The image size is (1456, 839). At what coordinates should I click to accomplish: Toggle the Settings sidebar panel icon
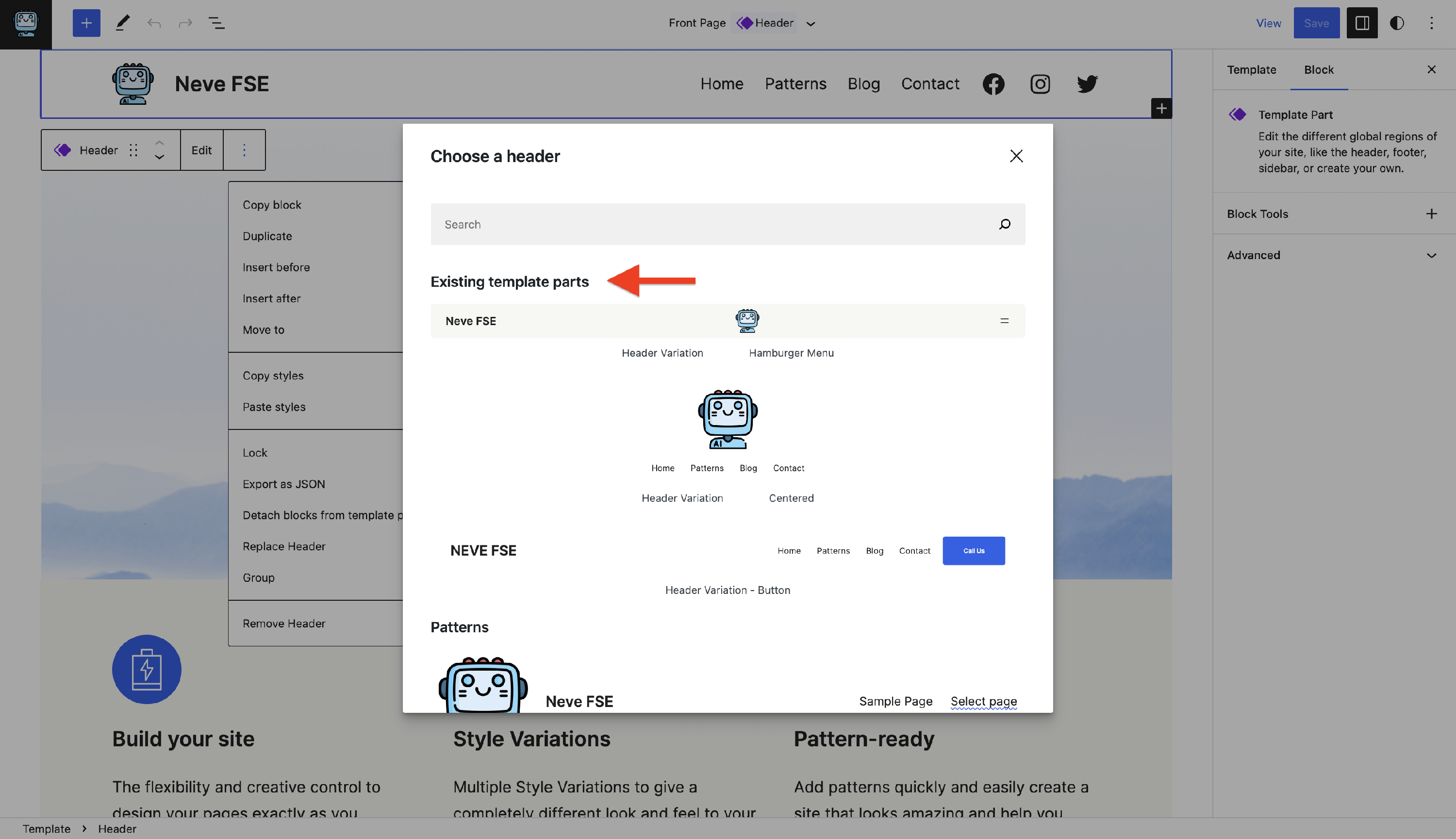pyautogui.click(x=1361, y=23)
